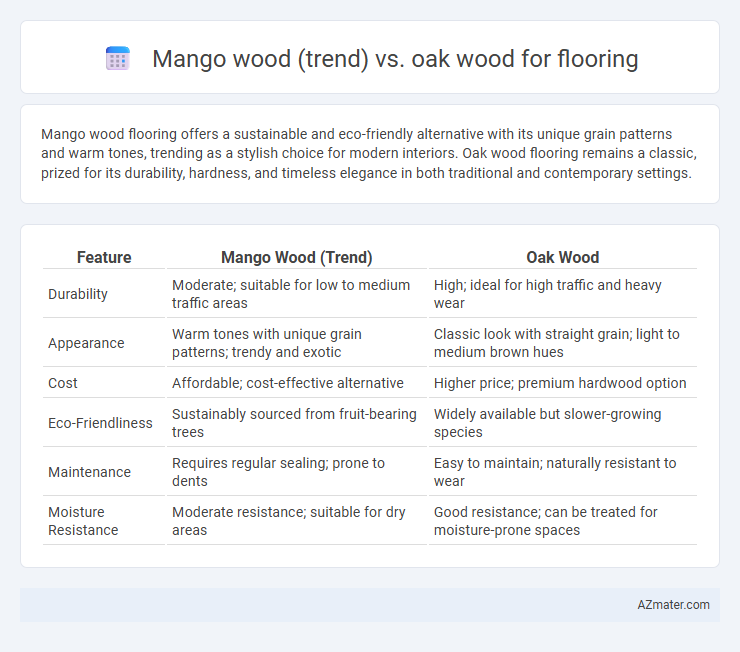Click 'Widely available but slower-growing species' cell
The width and height of the screenshot is (740, 652).
pyautogui.click(x=547, y=423)
